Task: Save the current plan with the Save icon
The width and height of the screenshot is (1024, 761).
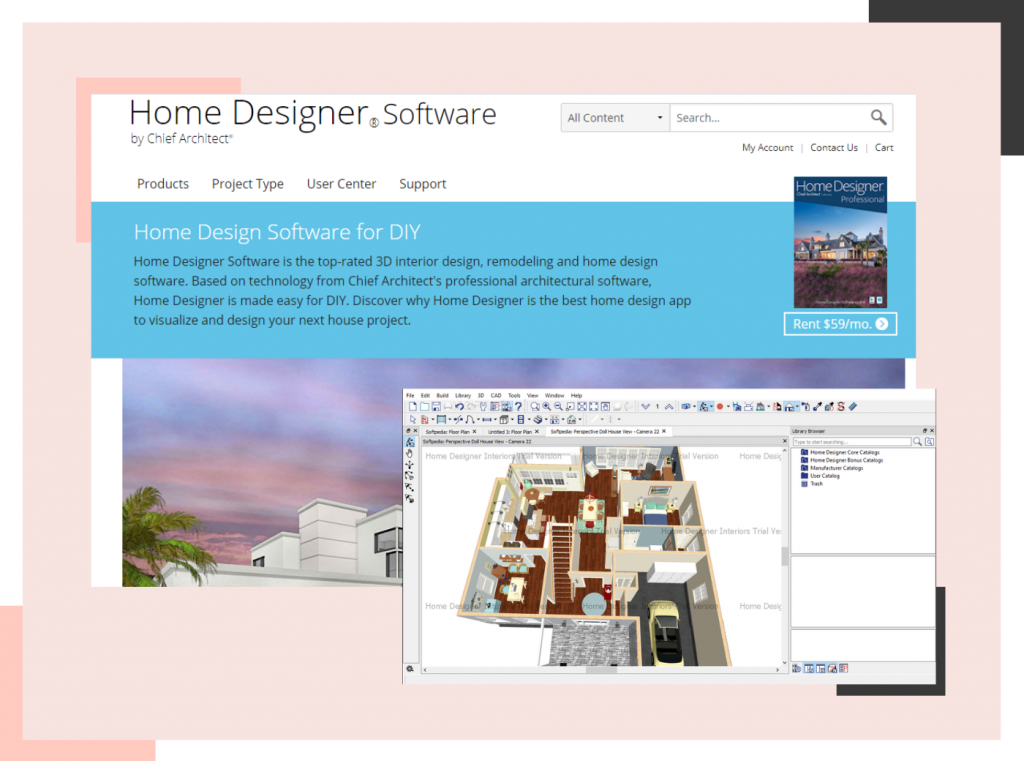Action: [436, 403]
